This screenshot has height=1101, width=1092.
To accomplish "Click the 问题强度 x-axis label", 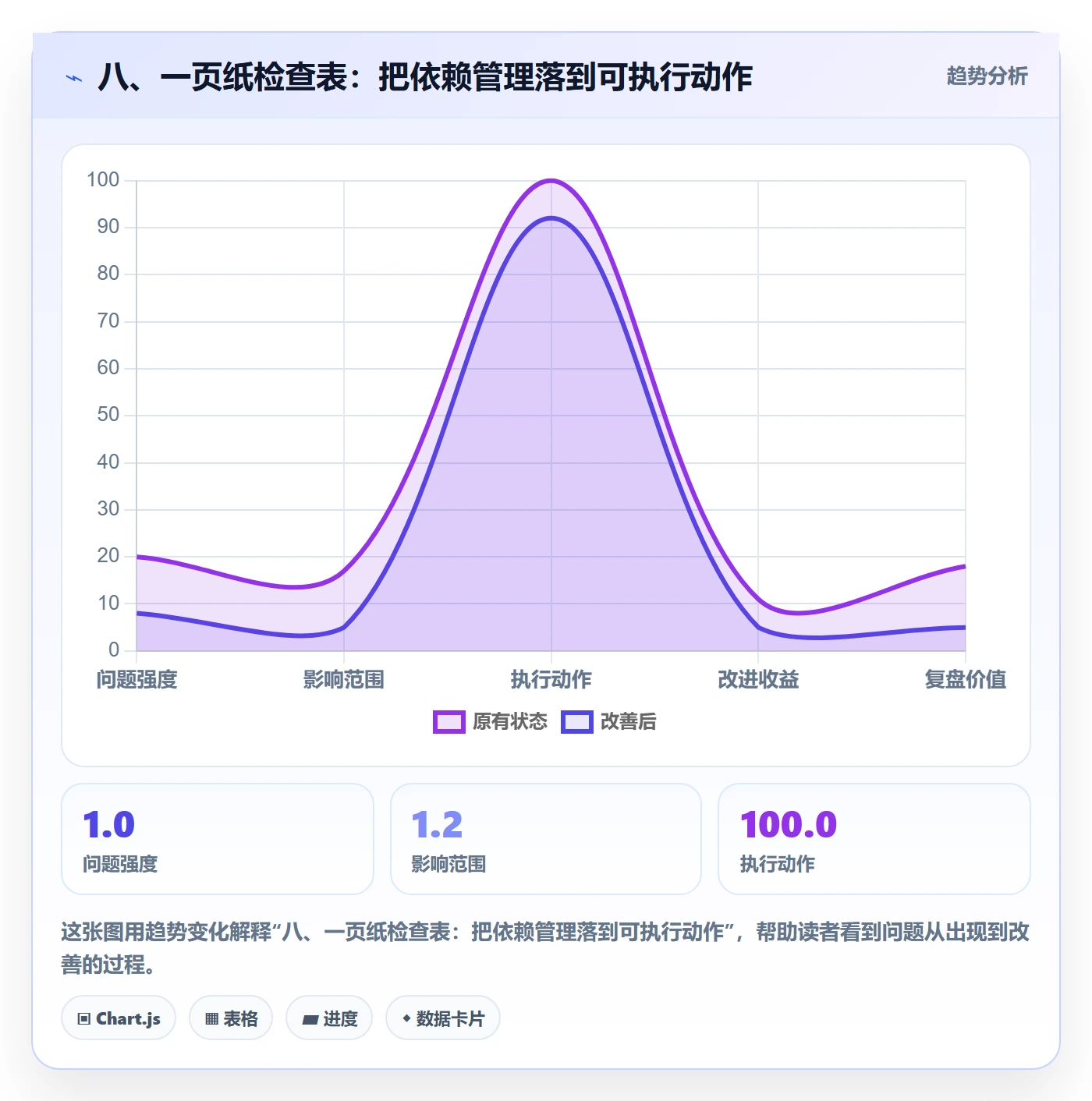I will tap(137, 679).
